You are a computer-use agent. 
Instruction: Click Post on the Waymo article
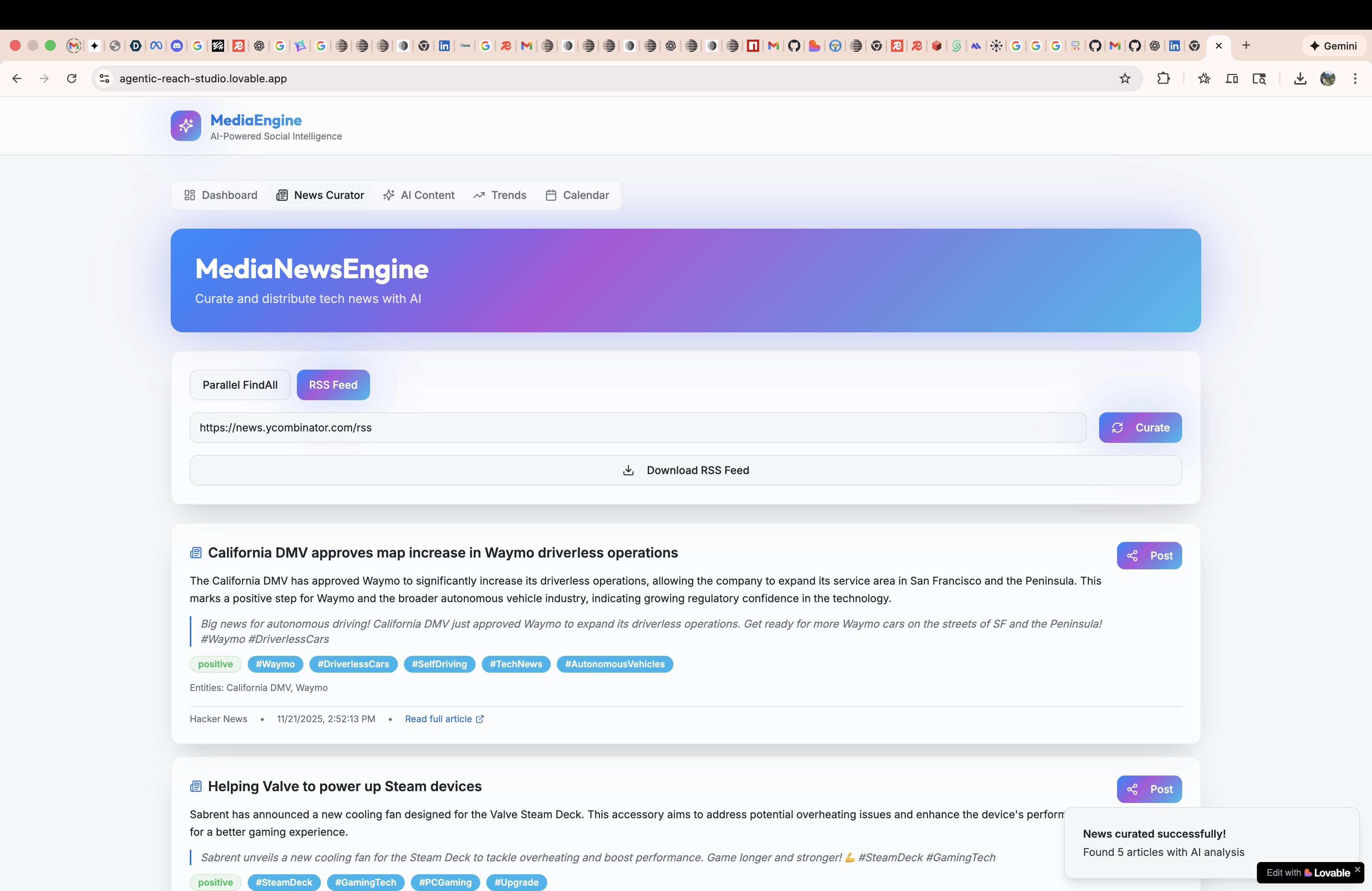pos(1149,556)
